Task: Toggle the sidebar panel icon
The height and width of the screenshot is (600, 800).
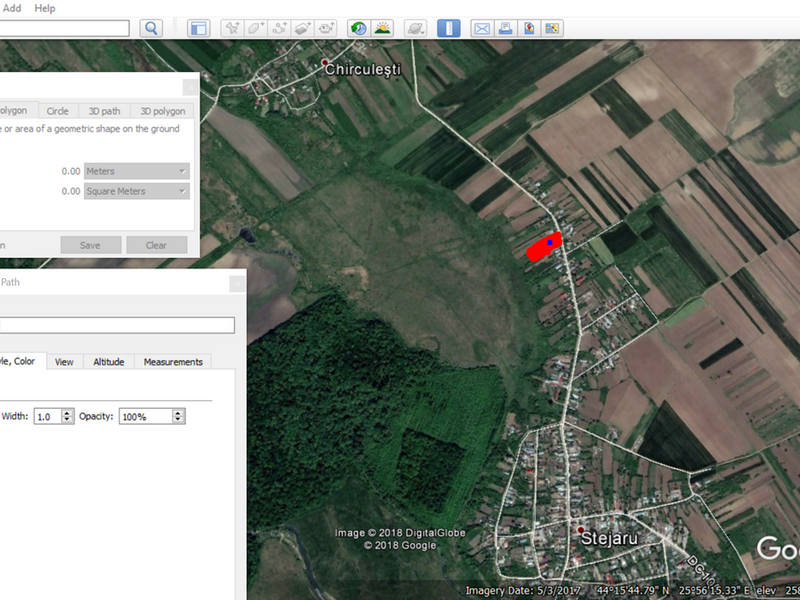Action: tap(198, 28)
